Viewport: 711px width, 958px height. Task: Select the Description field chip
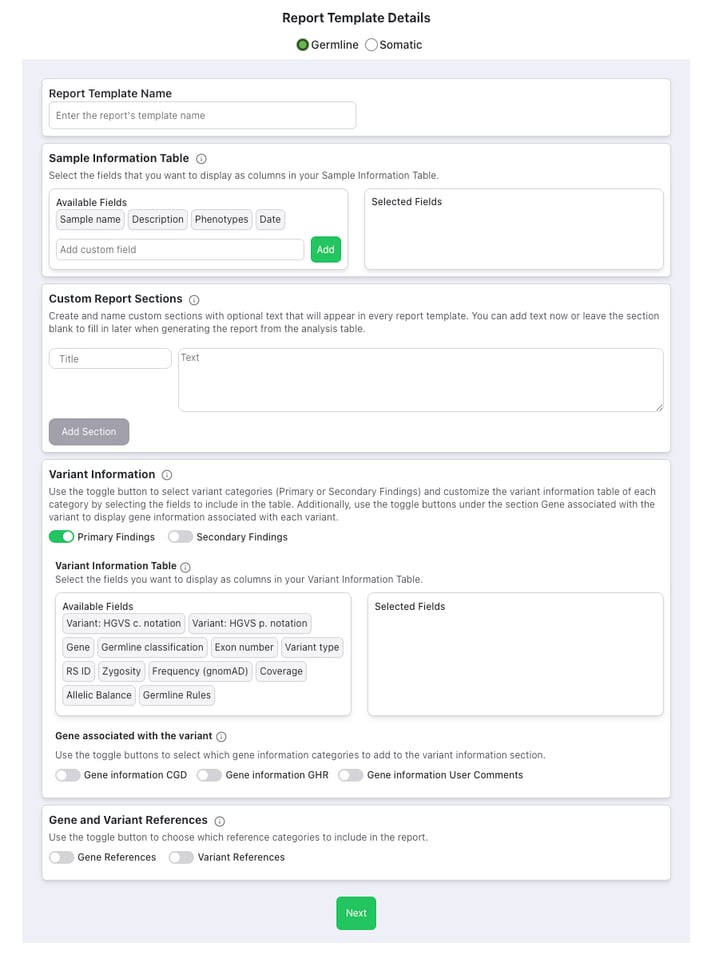coord(158,219)
